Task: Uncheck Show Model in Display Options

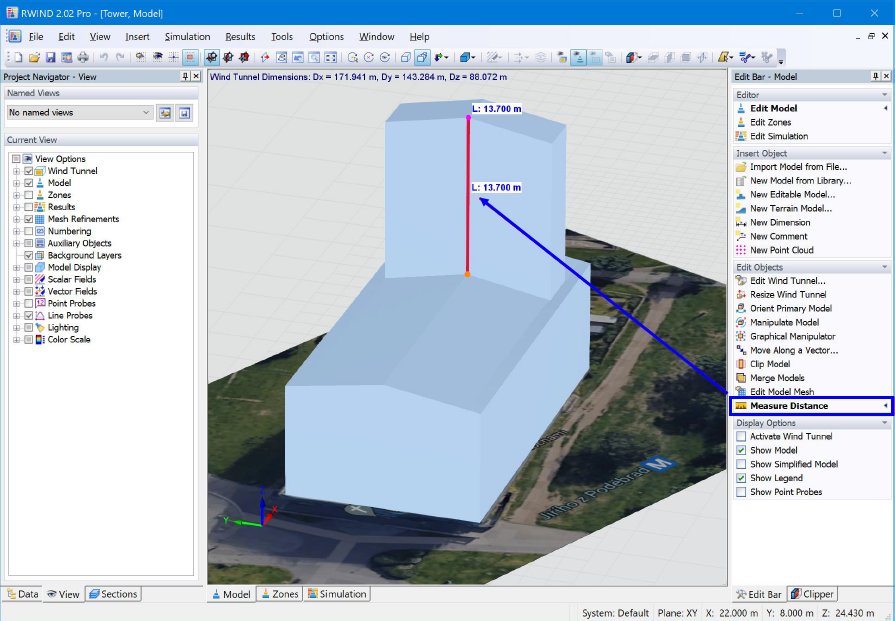Action: tap(742, 450)
